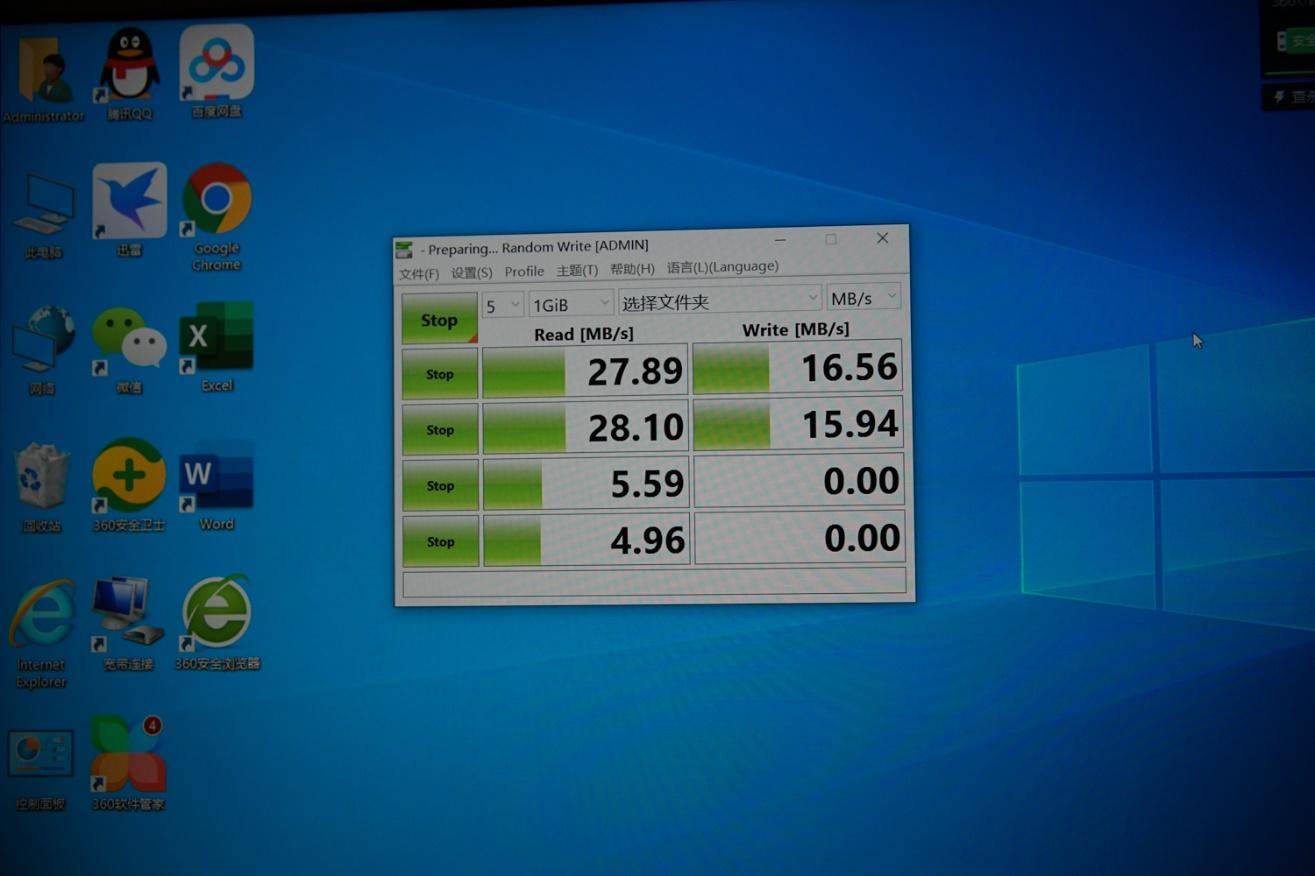Select the This PC (此电脑) desktop icon
The height and width of the screenshot is (876, 1315).
43,216
